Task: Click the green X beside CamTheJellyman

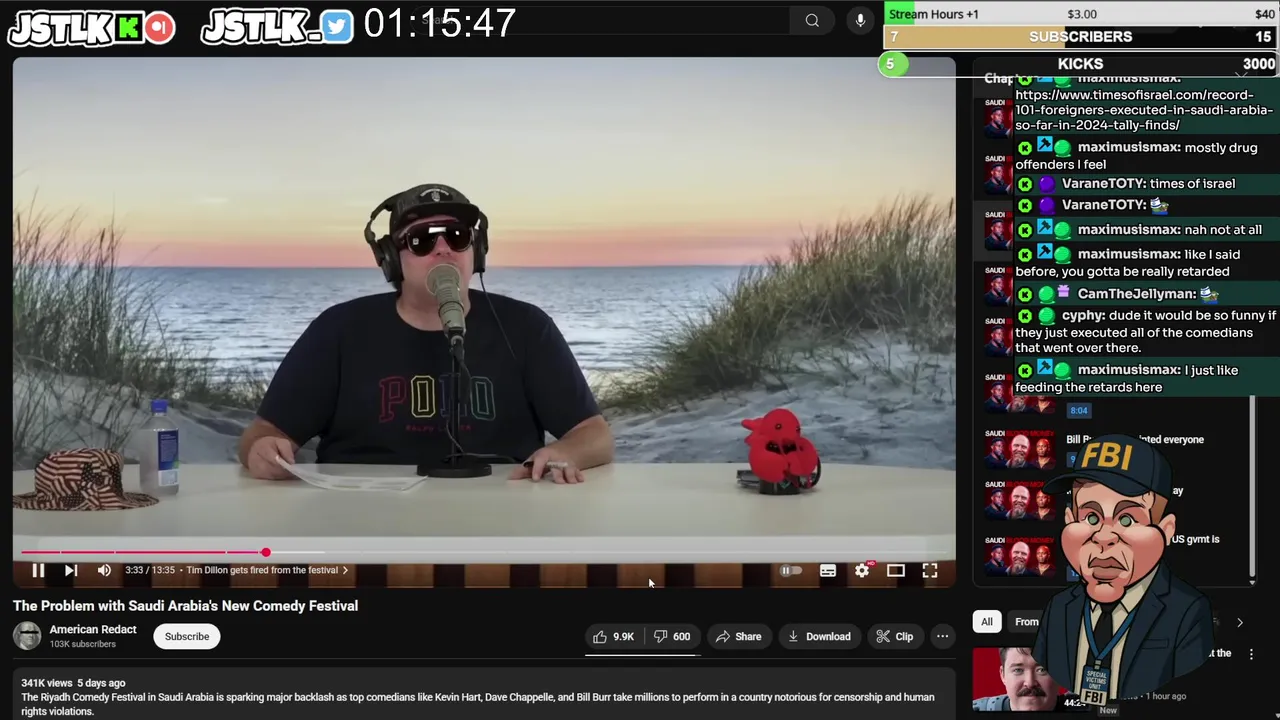Action: pyautogui.click(x=1025, y=295)
